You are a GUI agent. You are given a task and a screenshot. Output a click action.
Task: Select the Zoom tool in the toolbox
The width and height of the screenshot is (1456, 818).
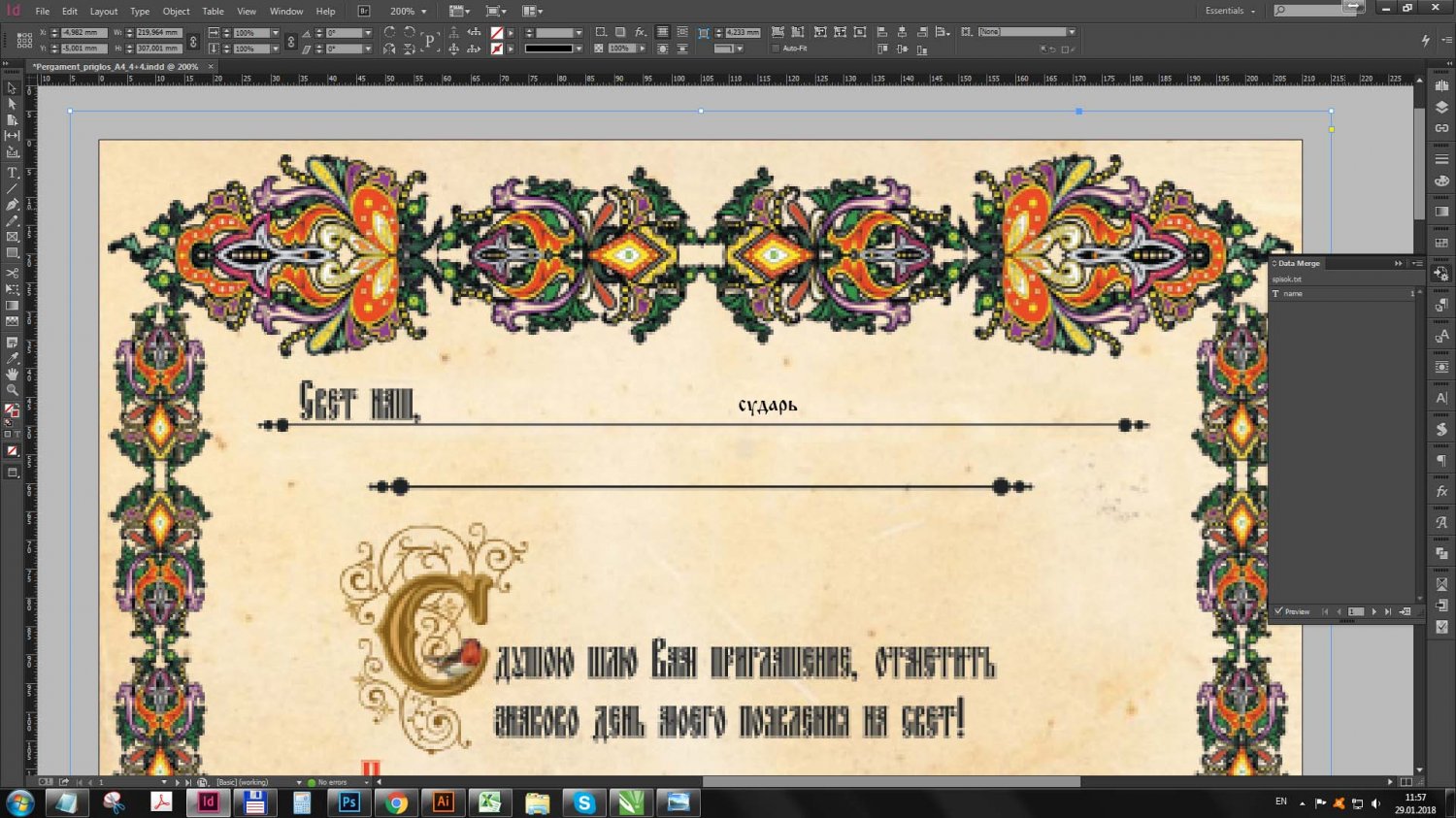(x=13, y=390)
